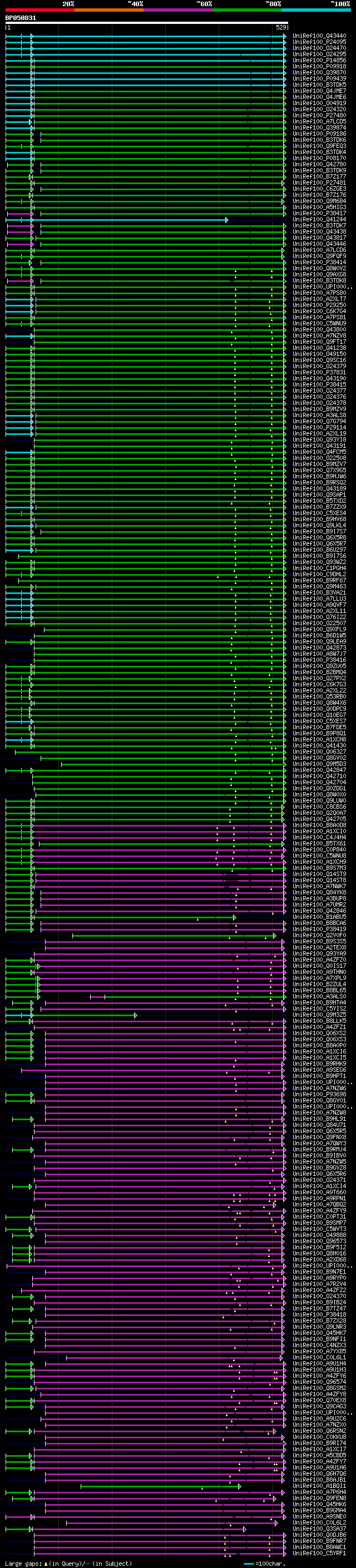Select the UniRef100_P27481 label
The width and height of the screenshot is (356, 1568).
point(319,182)
